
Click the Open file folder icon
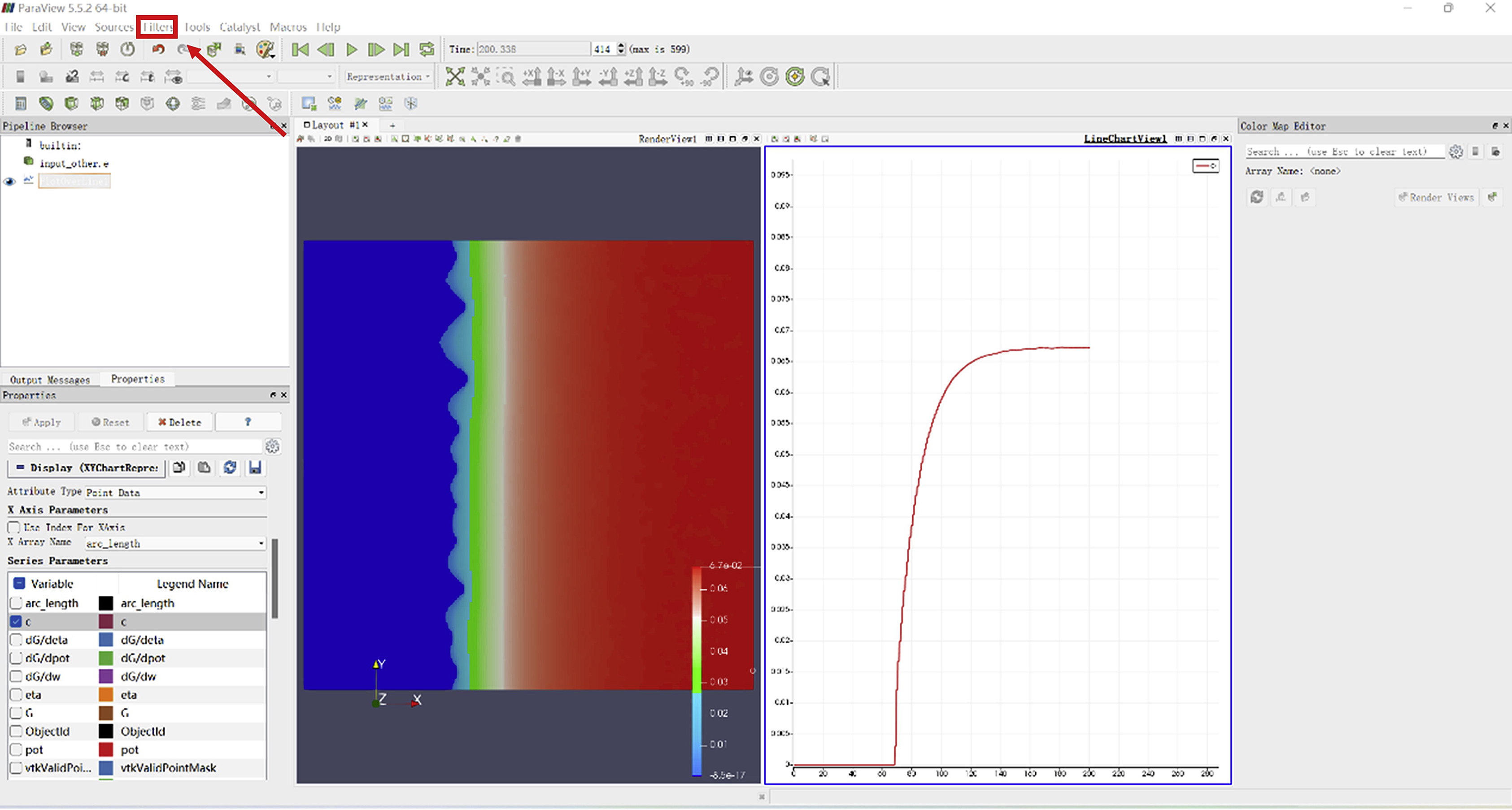pos(20,50)
